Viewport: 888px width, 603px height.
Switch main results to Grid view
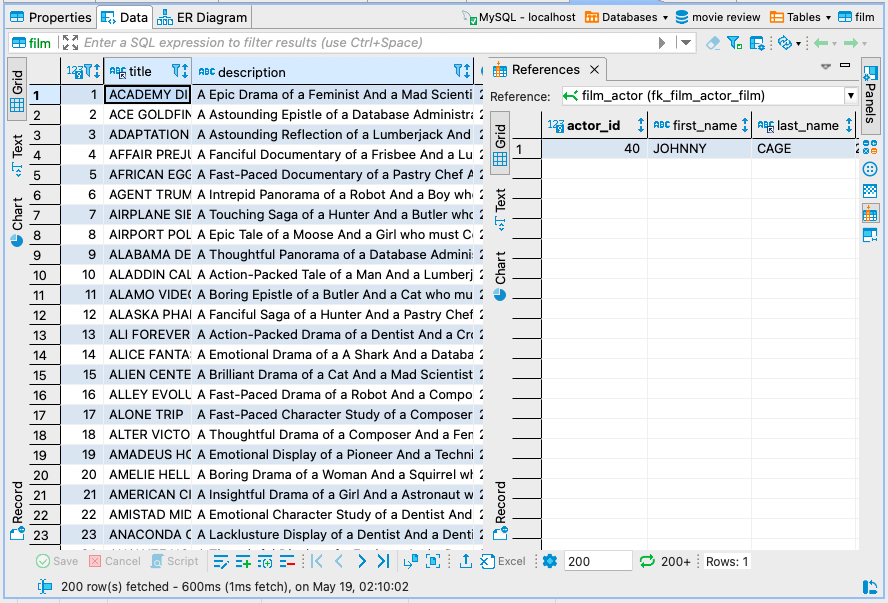(17, 91)
